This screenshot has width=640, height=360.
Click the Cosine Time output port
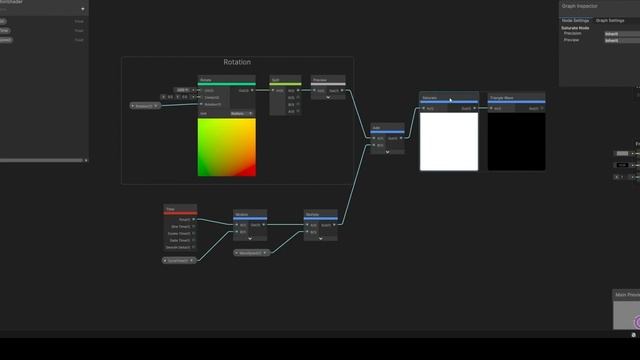click(x=194, y=233)
